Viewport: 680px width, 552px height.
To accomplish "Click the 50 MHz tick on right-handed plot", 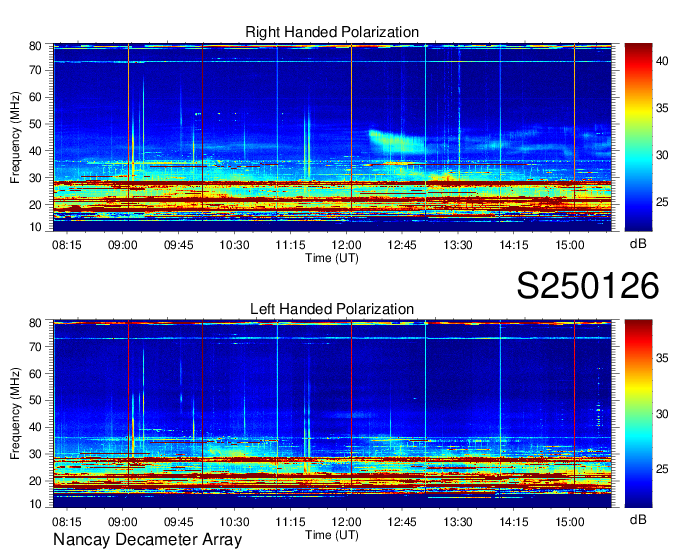I will [x=35, y=124].
